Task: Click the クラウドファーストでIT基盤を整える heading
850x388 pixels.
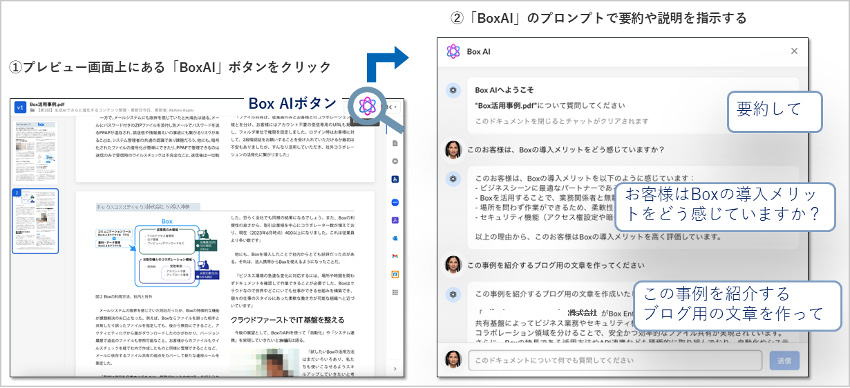Action: pyautogui.click(x=287, y=320)
